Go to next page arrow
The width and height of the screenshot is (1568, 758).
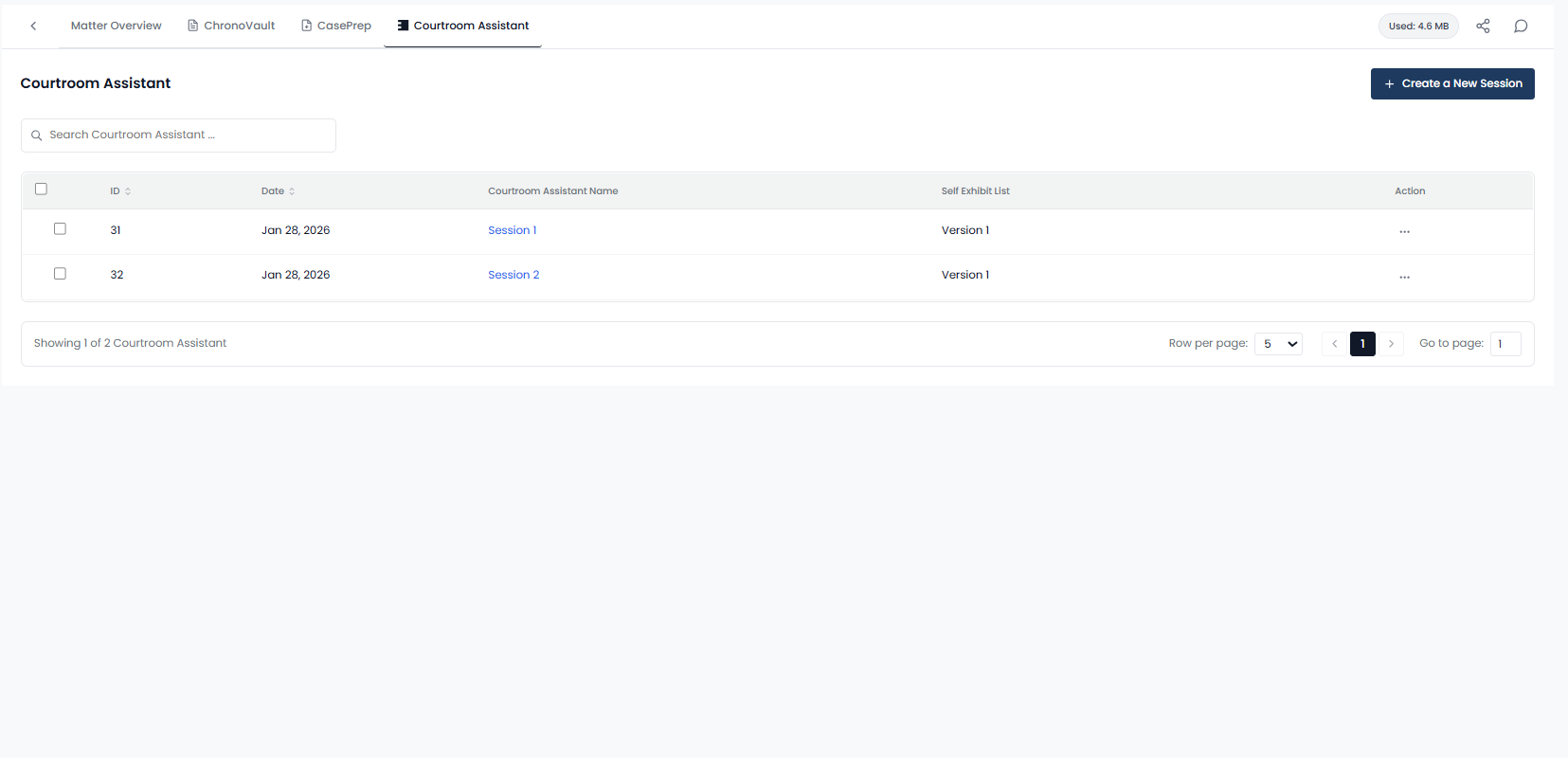click(1391, 344)
